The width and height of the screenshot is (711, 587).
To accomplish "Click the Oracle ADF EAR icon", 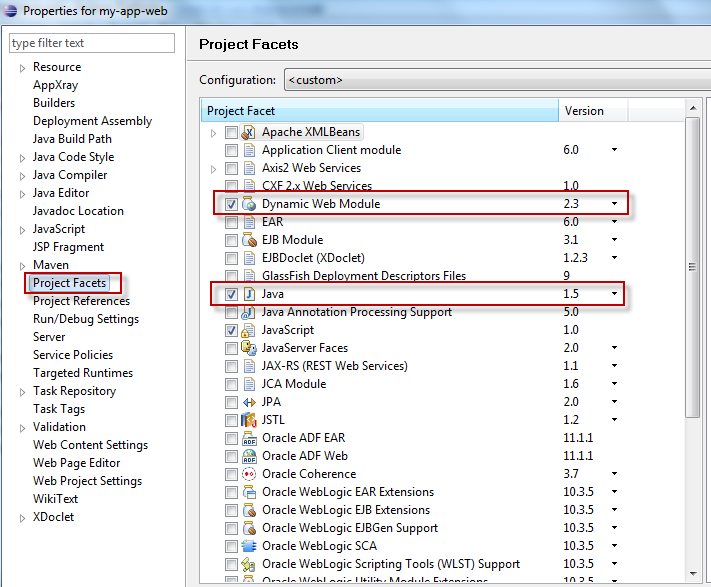I will pos(249,438).
